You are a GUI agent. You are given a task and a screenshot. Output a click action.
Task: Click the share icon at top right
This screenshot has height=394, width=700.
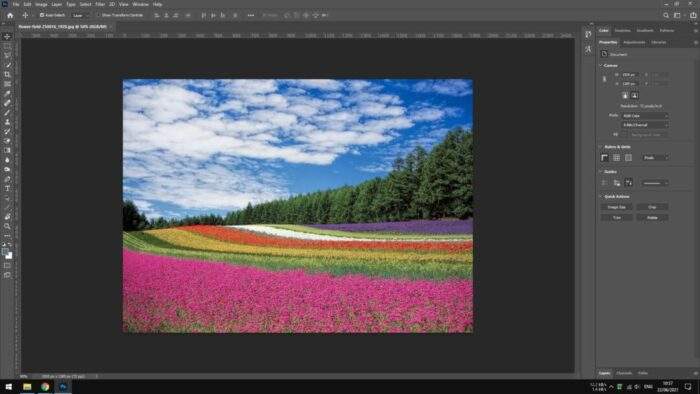pyautogui.click(x=693, y=15)
